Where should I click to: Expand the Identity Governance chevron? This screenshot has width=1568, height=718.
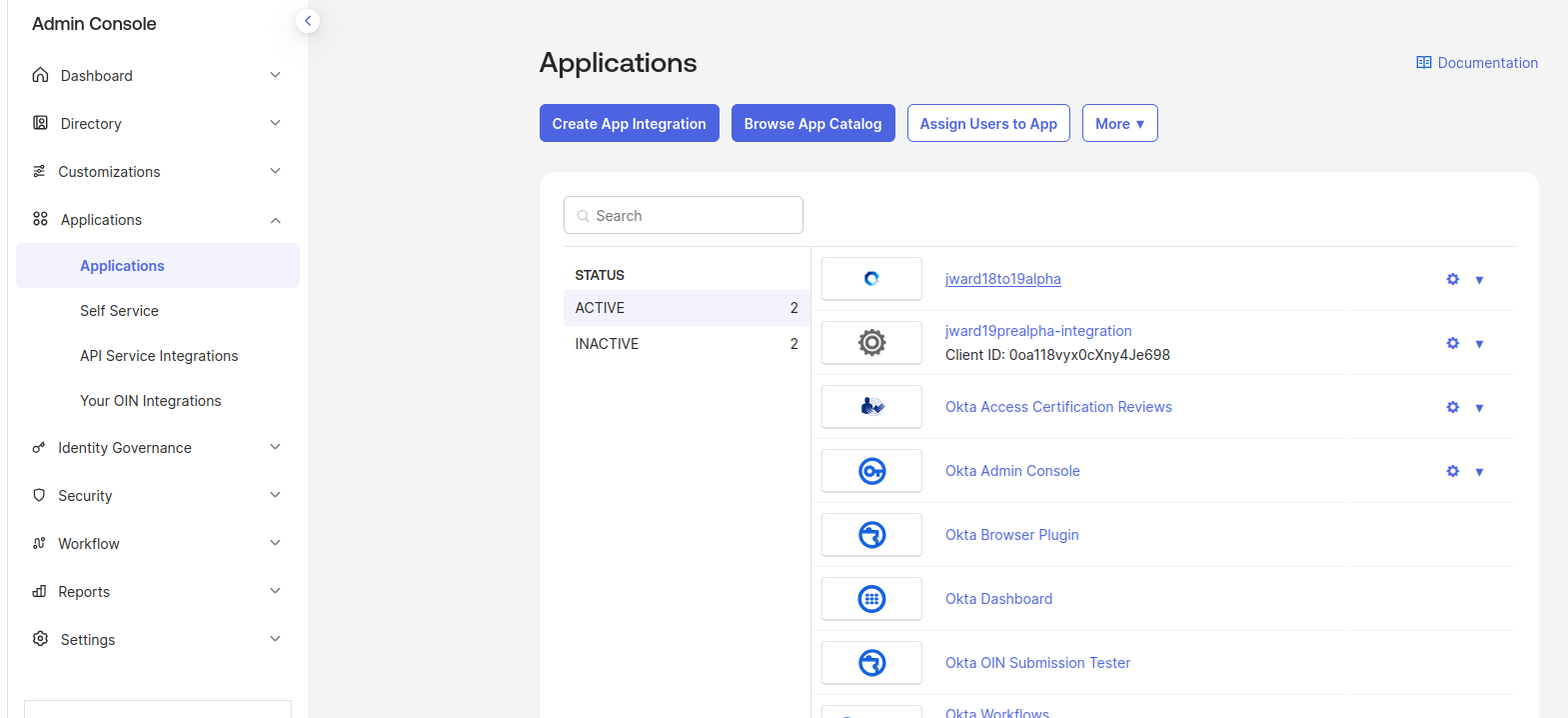pos(275,447)
